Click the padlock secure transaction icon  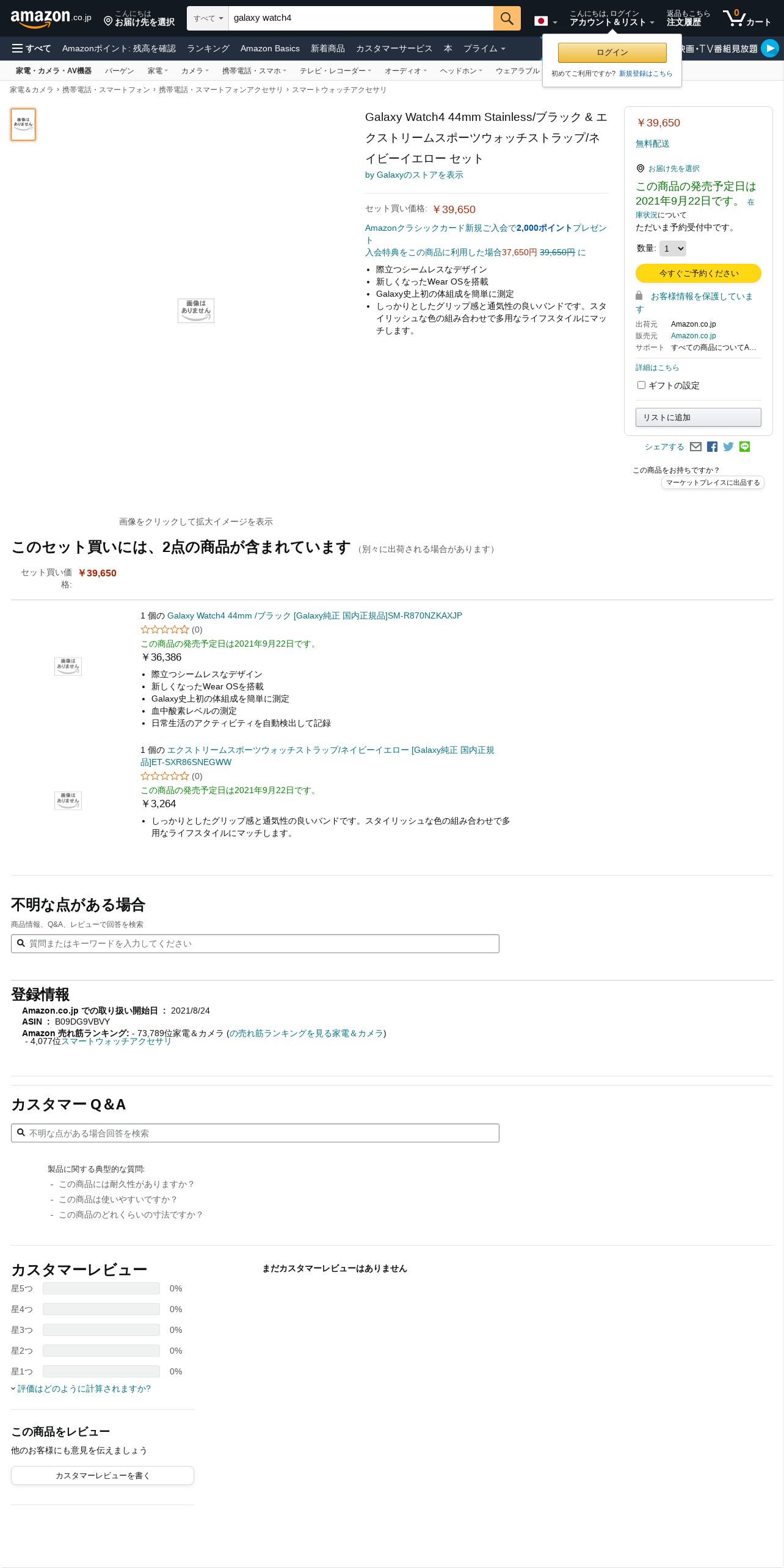click(x=639, y=295)
